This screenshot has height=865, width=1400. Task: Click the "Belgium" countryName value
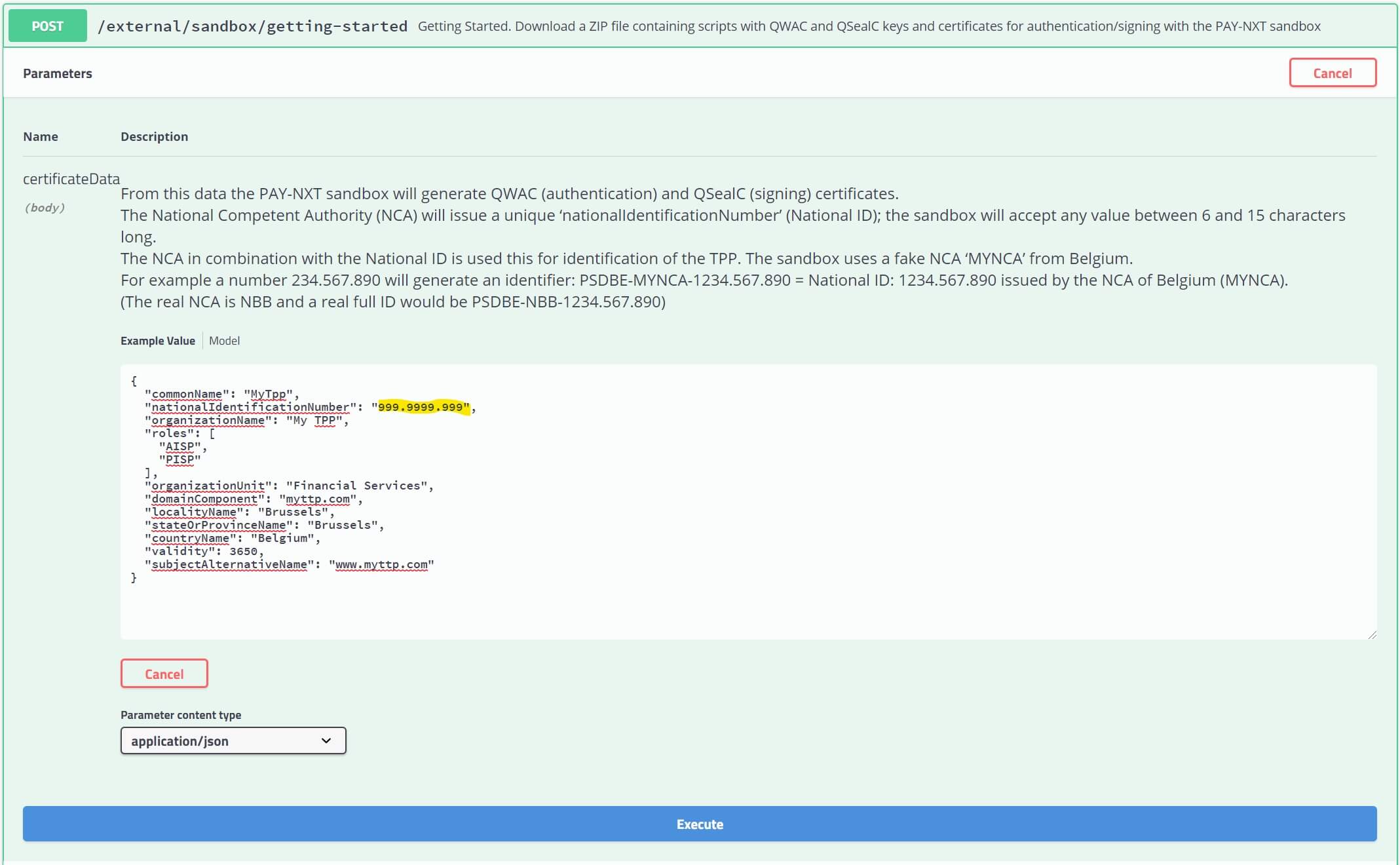tap(282, 538)
